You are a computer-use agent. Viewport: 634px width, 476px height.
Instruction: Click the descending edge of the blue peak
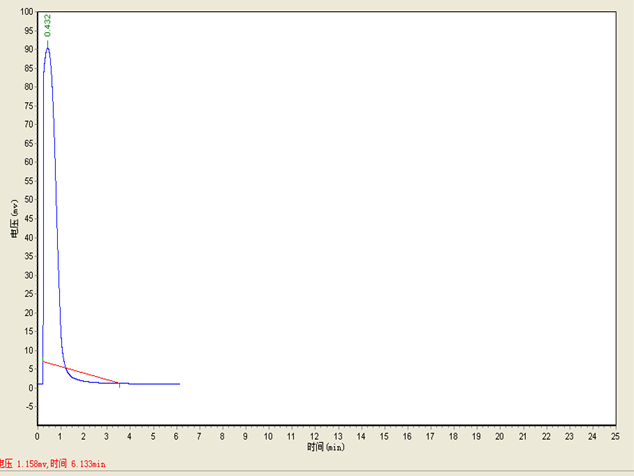point(56,200)
